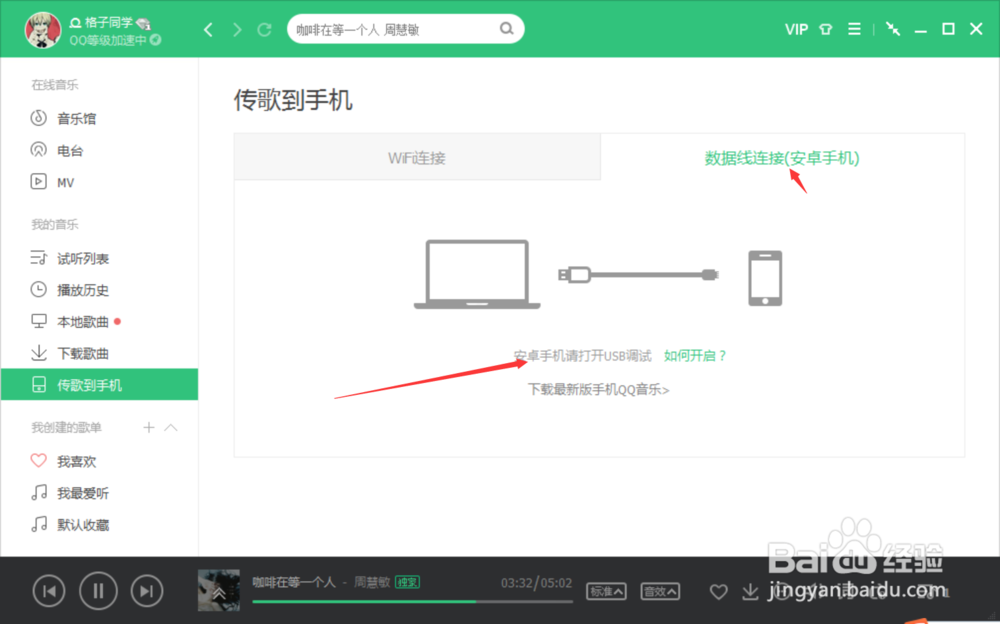Change the player skin via shirt icon
This screenshot has width=1000, height=624.
pos(825,29)
